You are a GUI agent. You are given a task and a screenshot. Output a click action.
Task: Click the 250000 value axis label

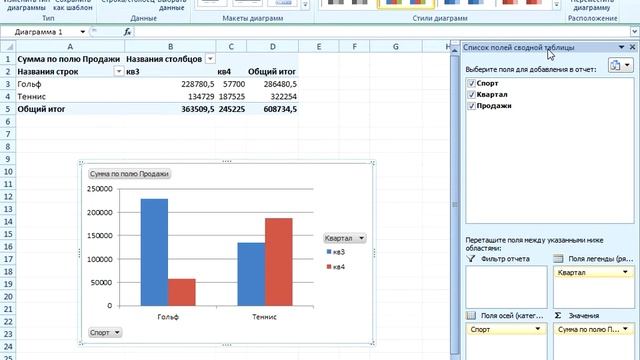(100, 189)
